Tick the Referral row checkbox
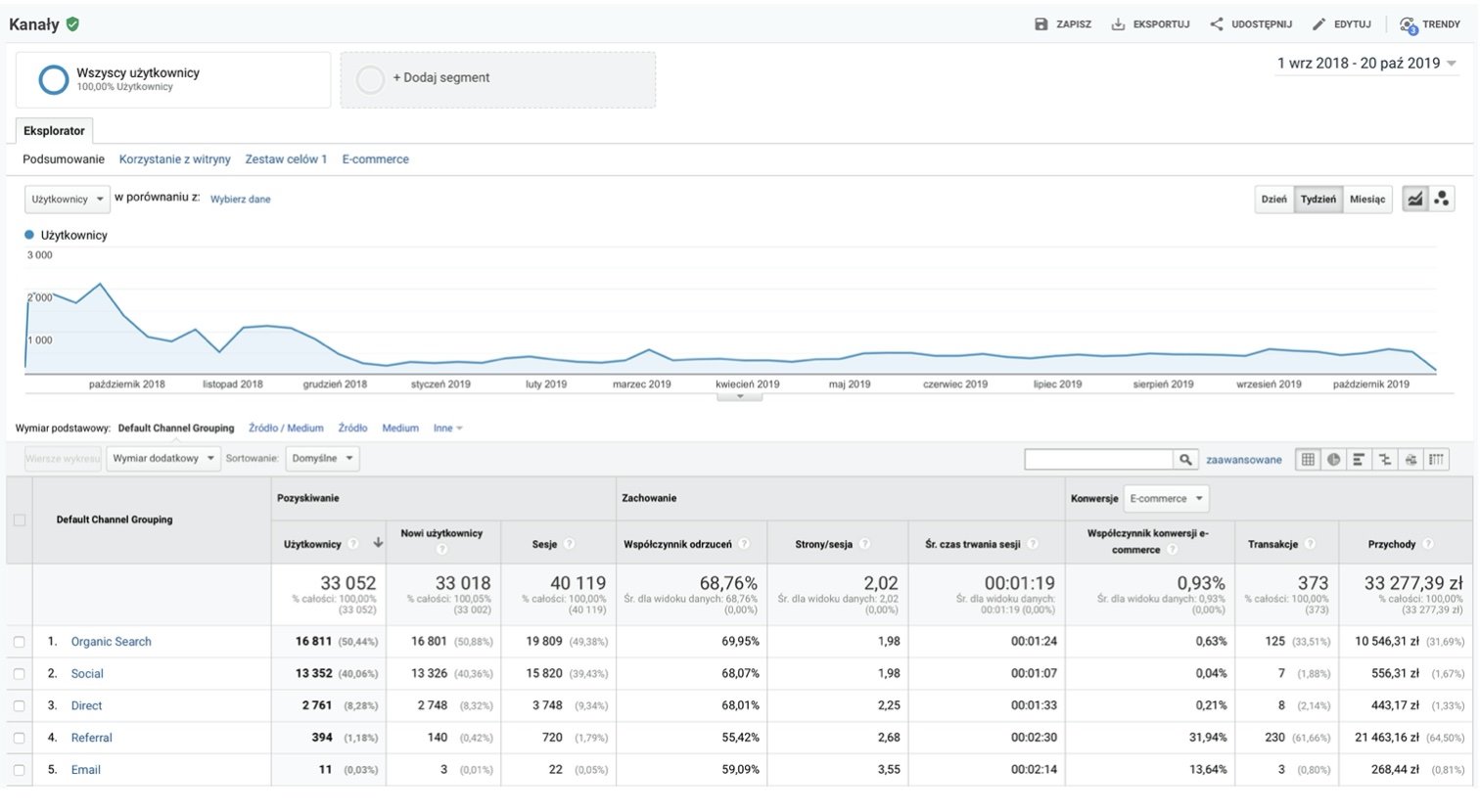 20,738
